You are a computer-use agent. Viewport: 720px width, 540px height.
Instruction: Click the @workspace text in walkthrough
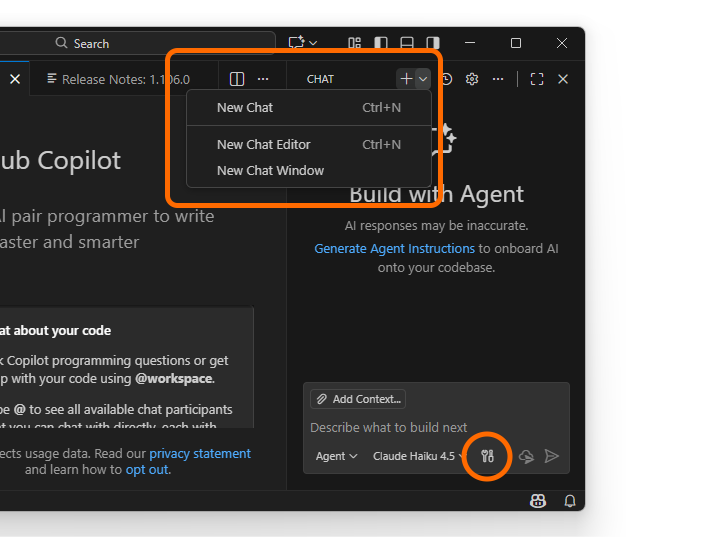[174, 378]
